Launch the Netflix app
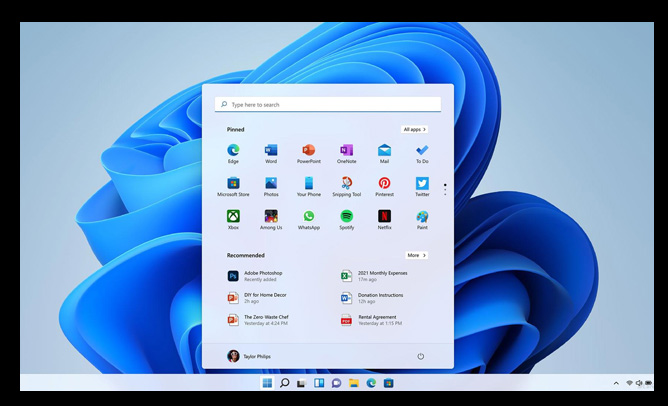The image size is (668, 406). 384,220
